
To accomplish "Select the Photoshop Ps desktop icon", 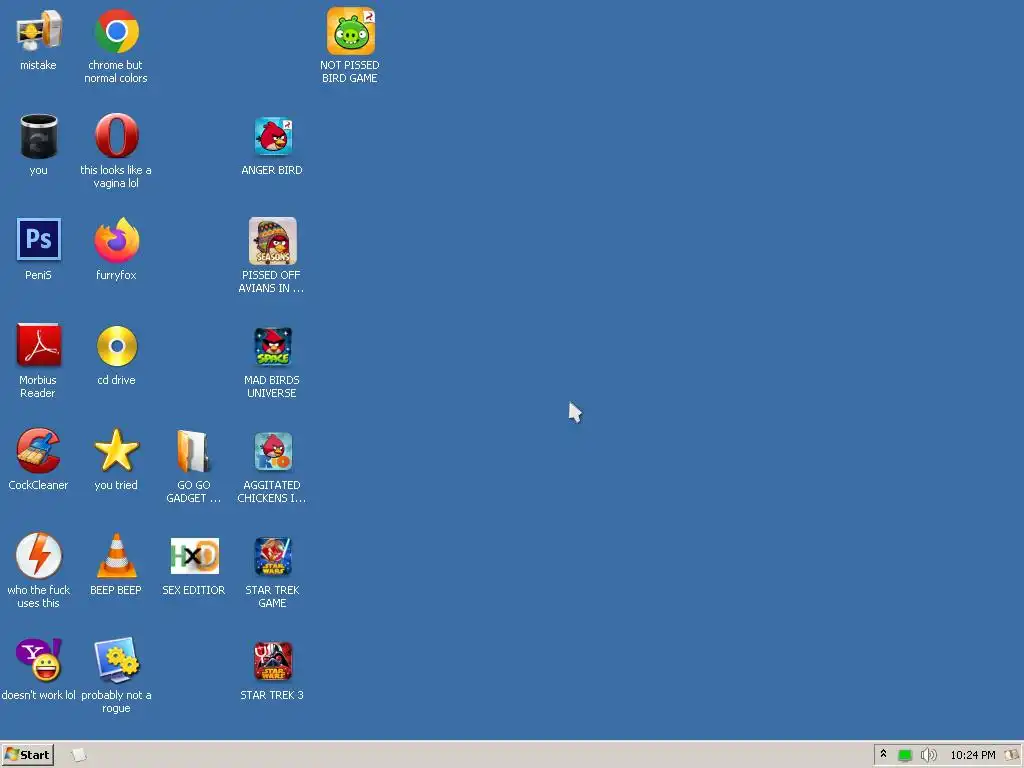I will [39, 240].
